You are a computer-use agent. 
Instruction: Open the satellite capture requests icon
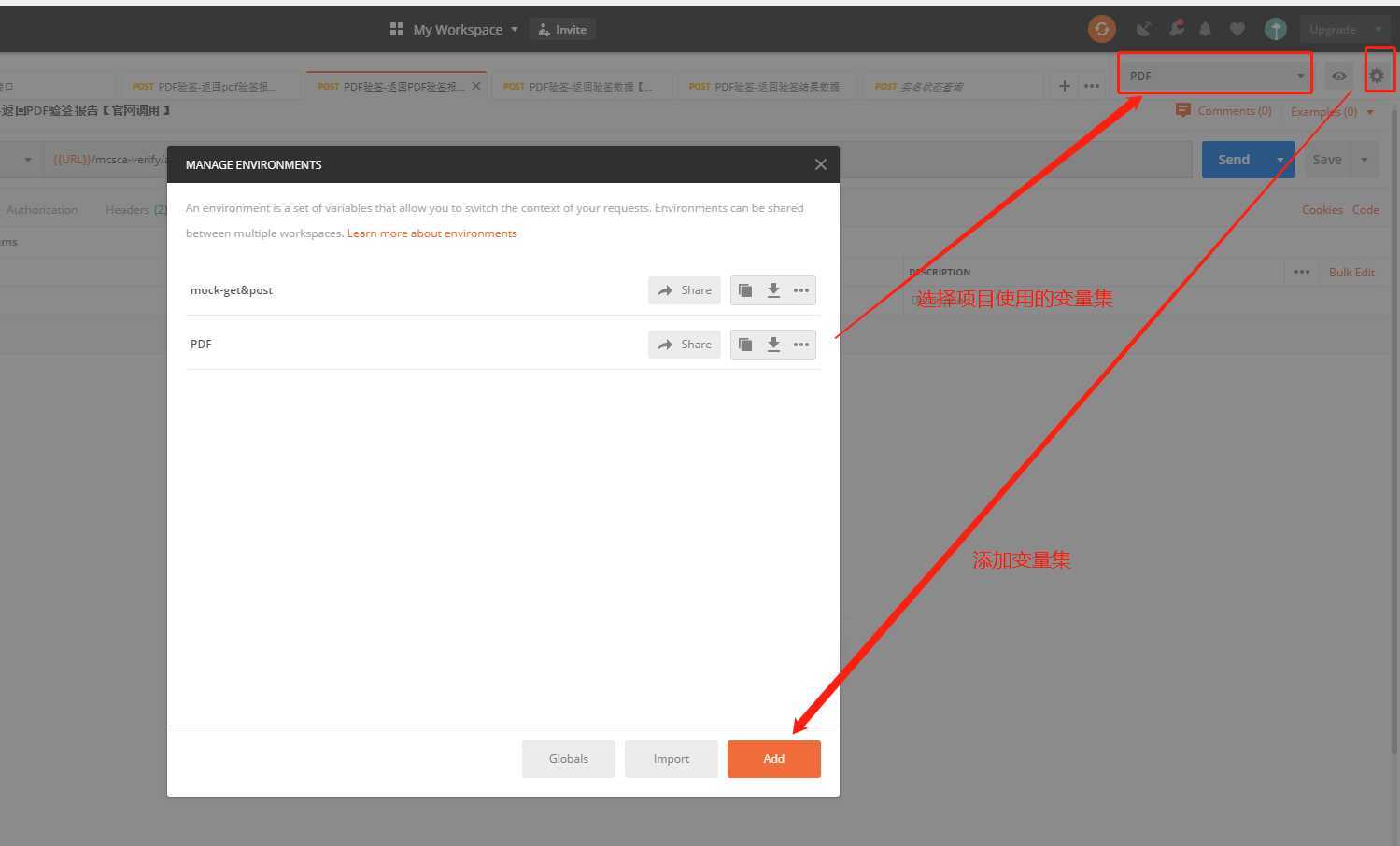[x=1143, y=29]
